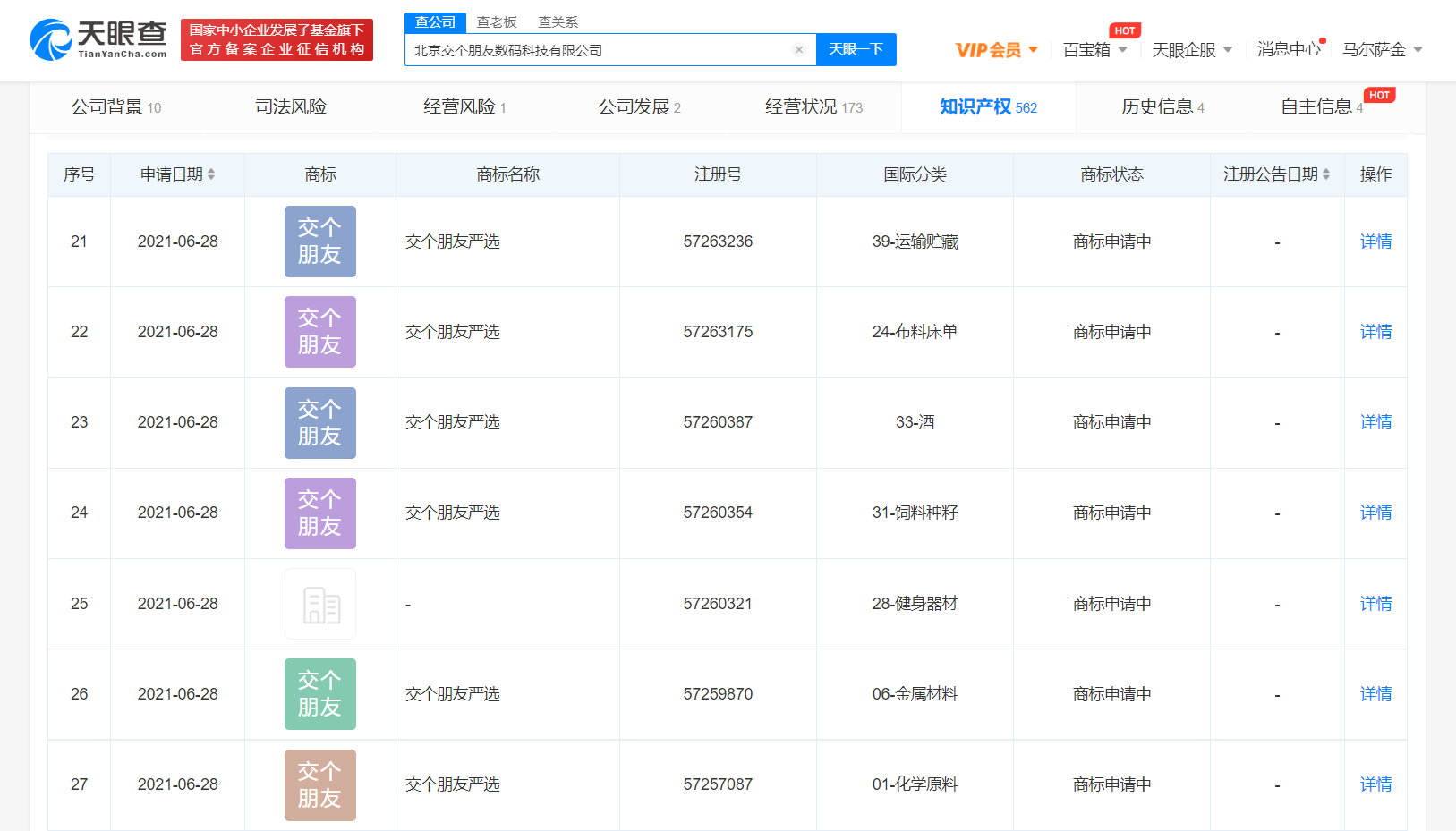Expand the VIP会员 dropdown
The height and width of the screenshot is (831, 1456).
(x=996, y=50)
